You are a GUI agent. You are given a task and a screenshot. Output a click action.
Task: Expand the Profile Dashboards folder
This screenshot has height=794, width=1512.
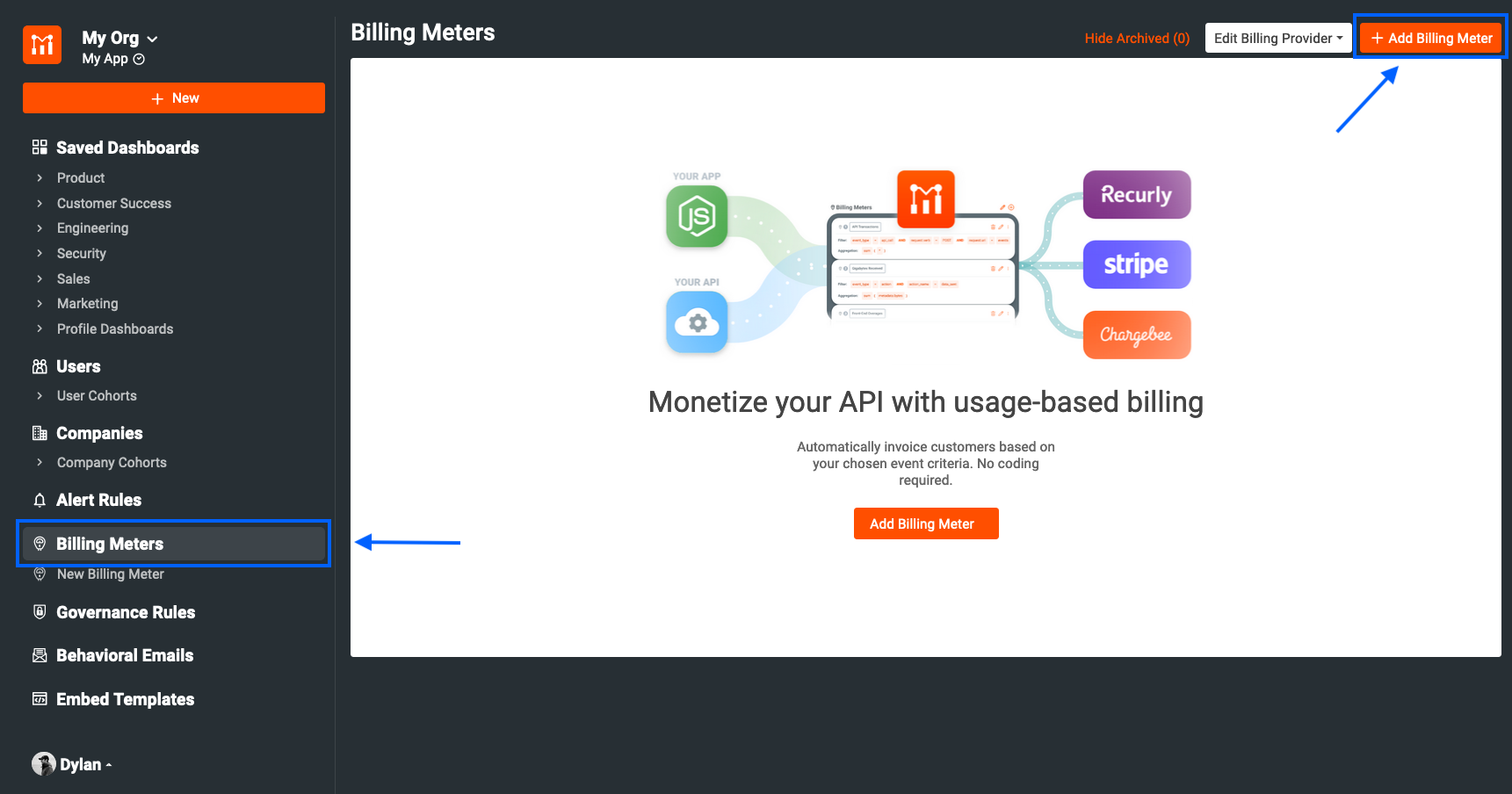pyautogui.click(x=40, y=329)
